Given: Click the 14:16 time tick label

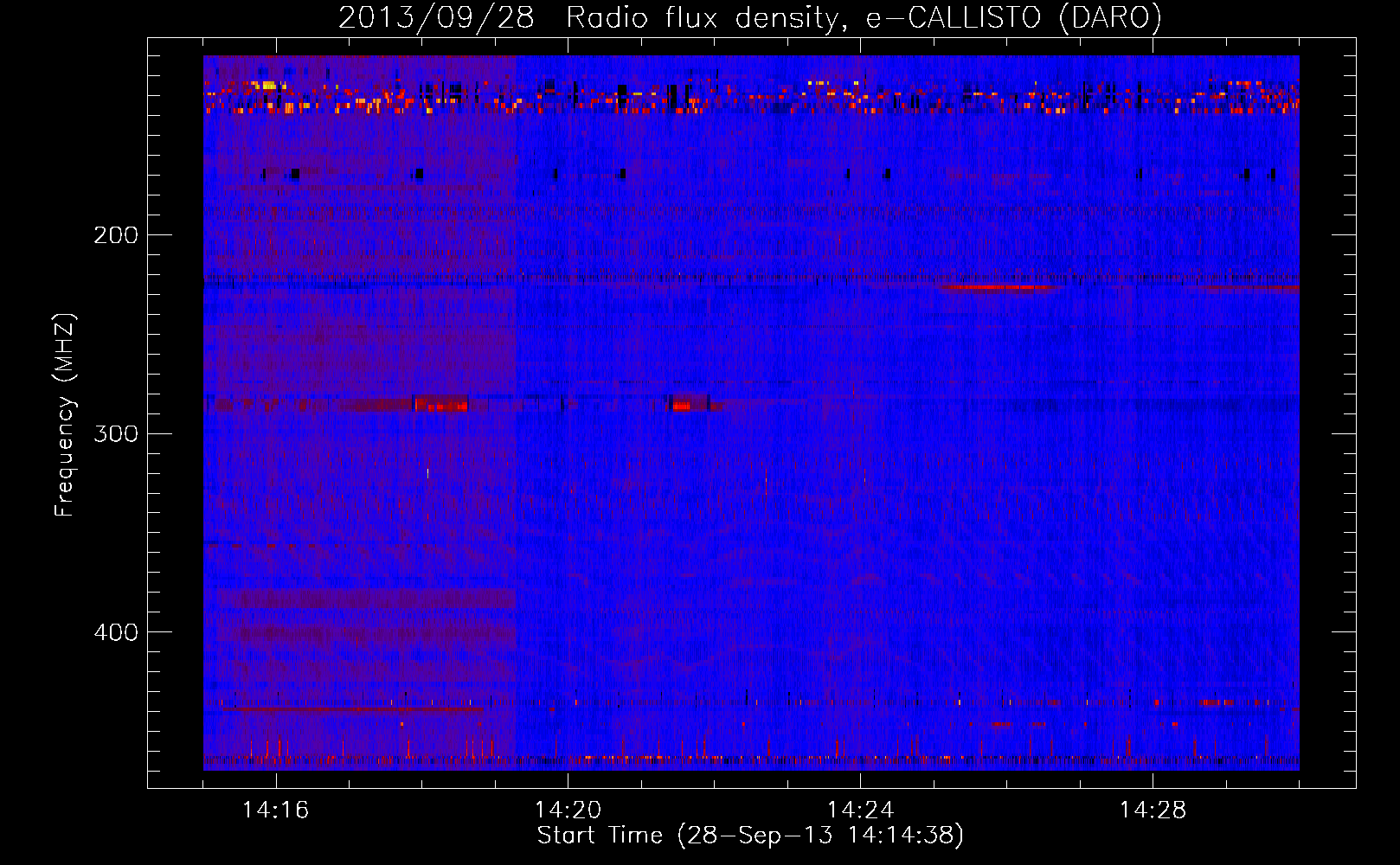Looking at the screenshot, I should coord(275,810).
